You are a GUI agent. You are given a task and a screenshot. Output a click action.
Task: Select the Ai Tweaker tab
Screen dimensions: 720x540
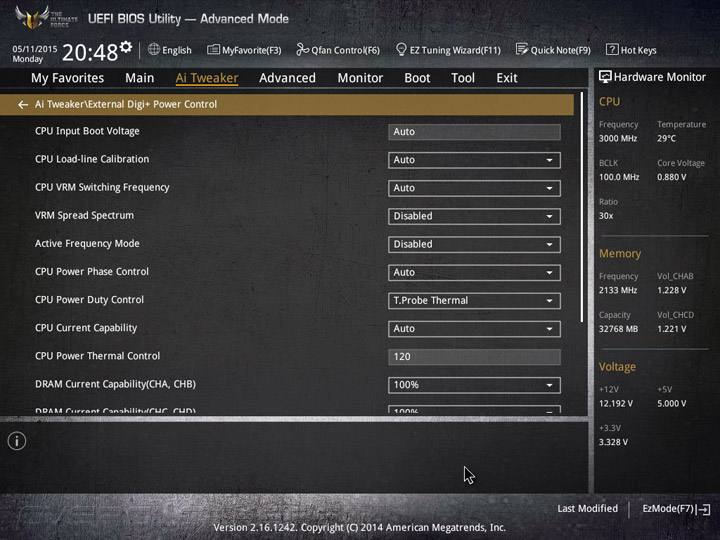pyautogui.click(x=207, y=78)
